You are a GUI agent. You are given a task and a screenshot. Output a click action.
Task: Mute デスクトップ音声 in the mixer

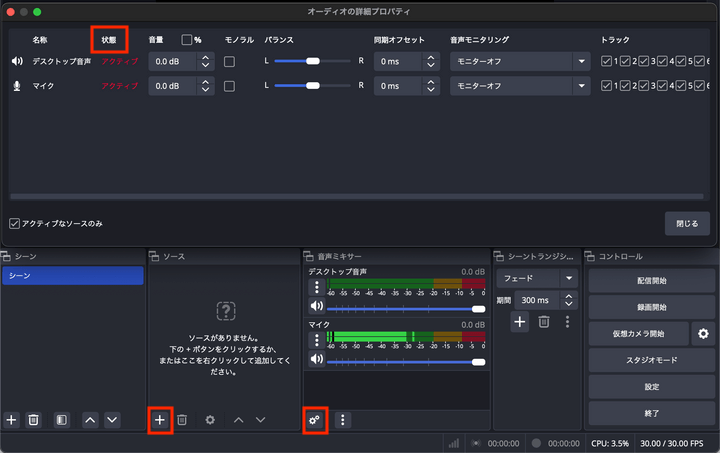pyautogui.click(x=317, y=306)
